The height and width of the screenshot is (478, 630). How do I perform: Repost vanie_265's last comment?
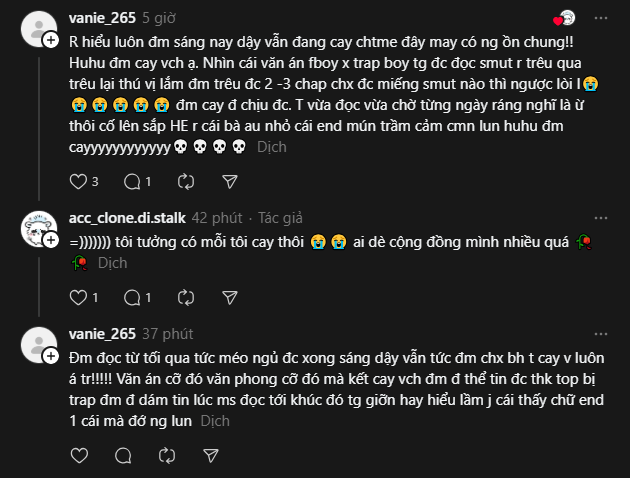pyautogui.click(x=185, y=457)
